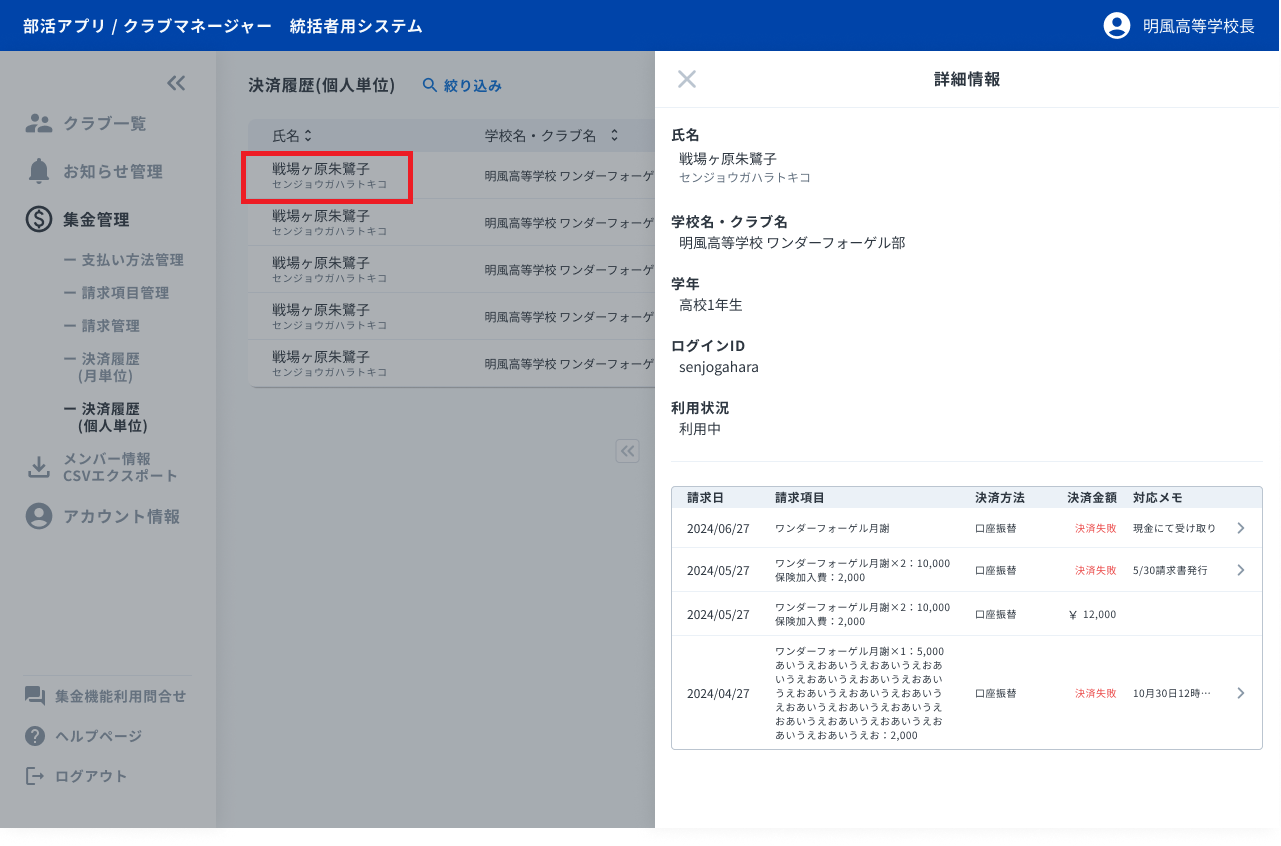
Task: Open the ヘルプページ link
Action: click(99, 736)
